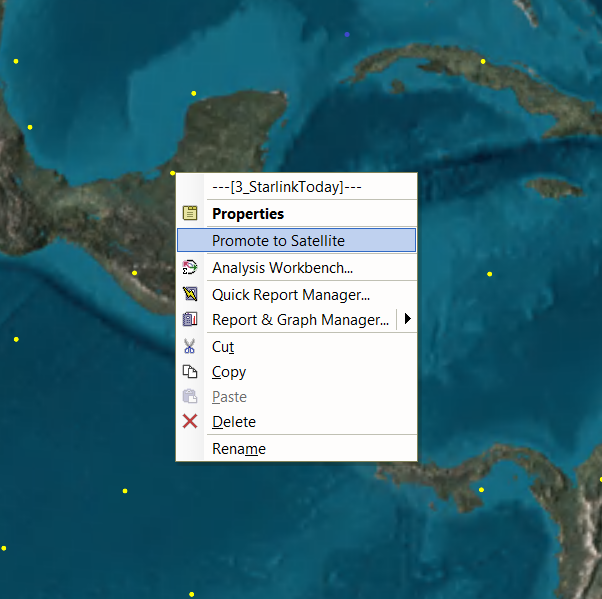Click the Quick Report Manager lightning icon
This screenshot has height=599, width=602.
(190, 294)
